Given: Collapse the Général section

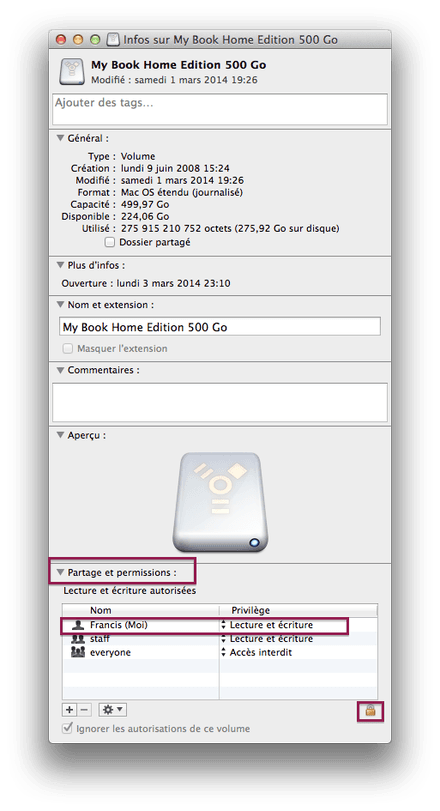Looking at the screenshot, I should pyautogui.click(x=60, y=138).
